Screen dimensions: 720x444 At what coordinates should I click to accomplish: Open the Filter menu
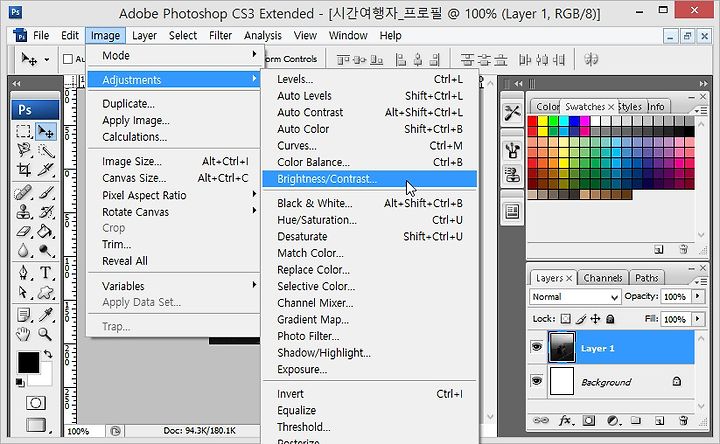point(220,35)
